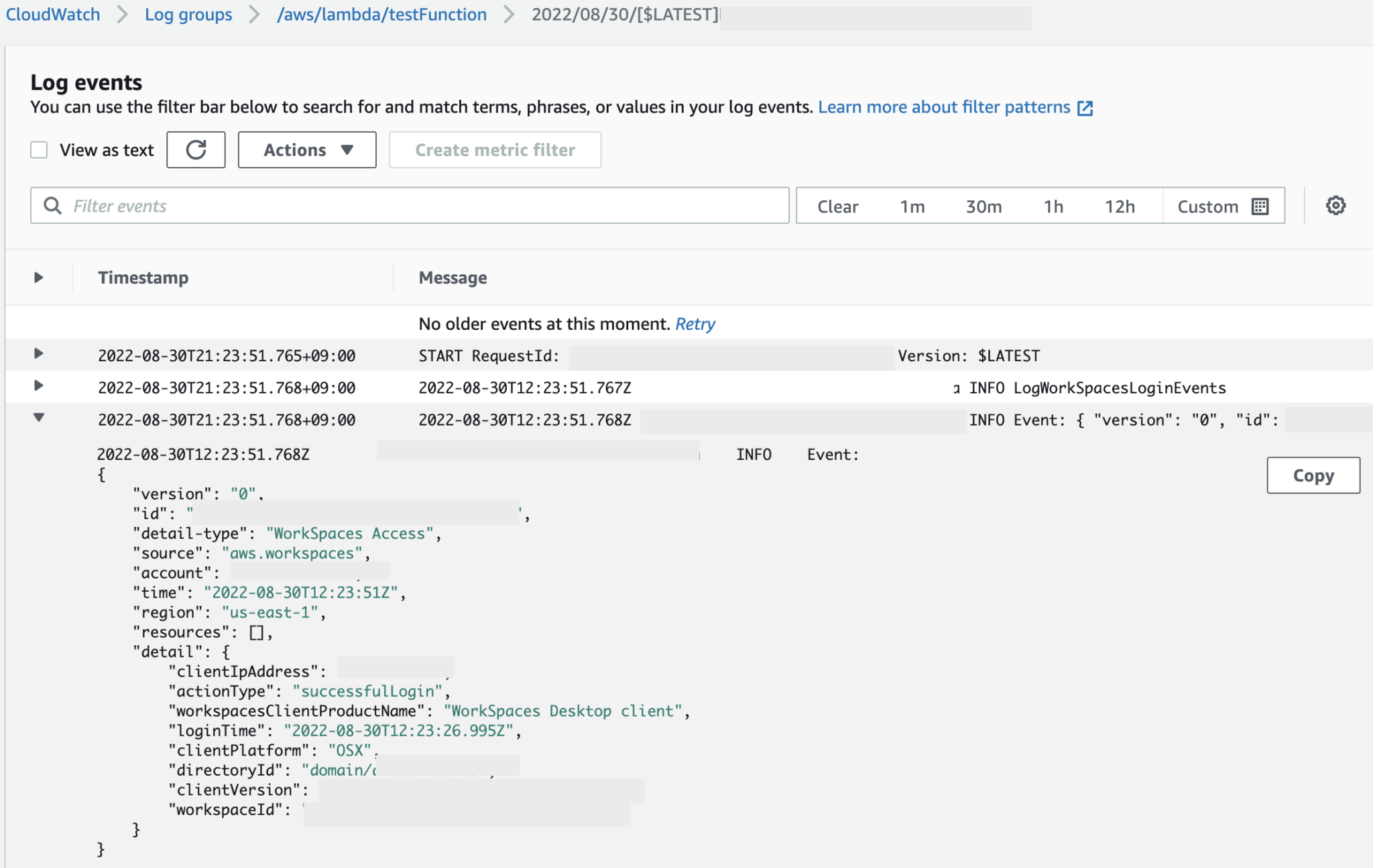Navigate to Log groups breadcrumb
The height and width of the screenshot is (868, 1373).
[x=188, y=14]
